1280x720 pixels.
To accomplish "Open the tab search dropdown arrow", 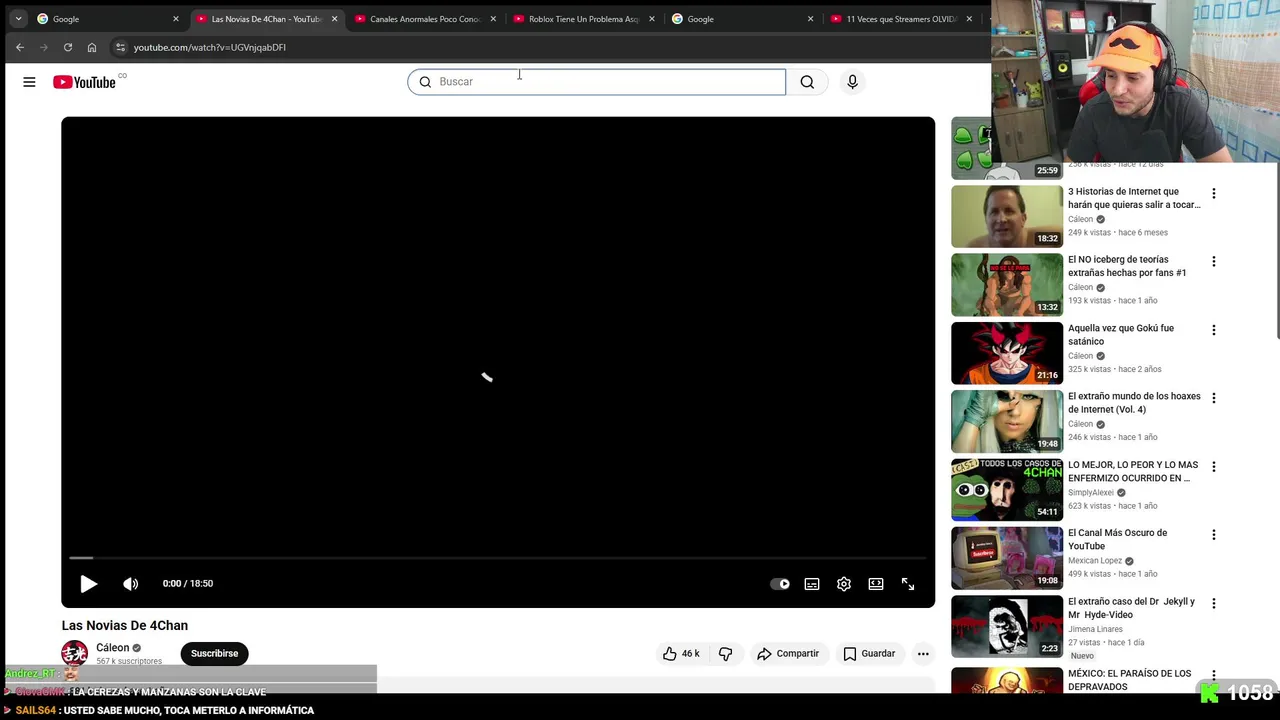I will (18, 18).
